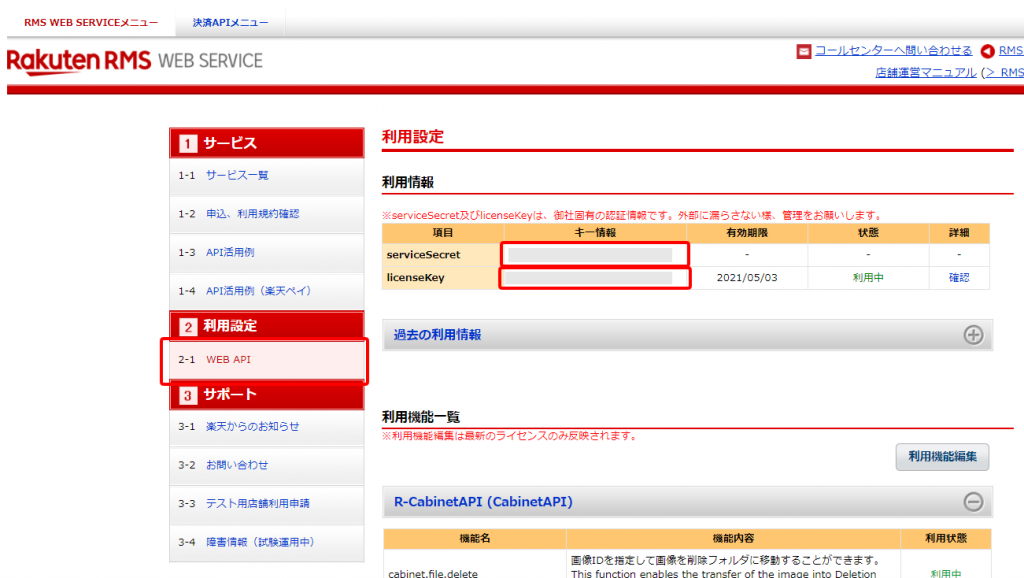Click the expiry date 2021/05/03
The width and height of the screenshot is (1024, 578).
746,278
